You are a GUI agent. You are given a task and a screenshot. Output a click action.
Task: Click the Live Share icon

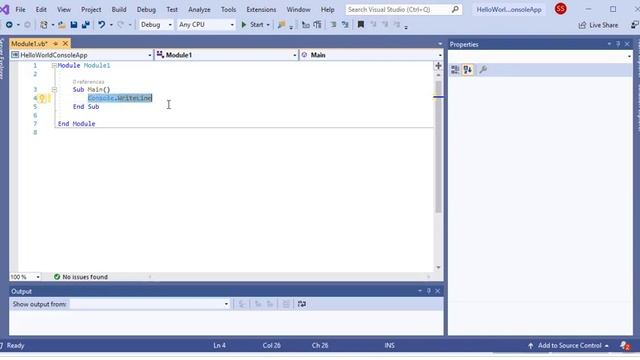click(x=582, y=25)
